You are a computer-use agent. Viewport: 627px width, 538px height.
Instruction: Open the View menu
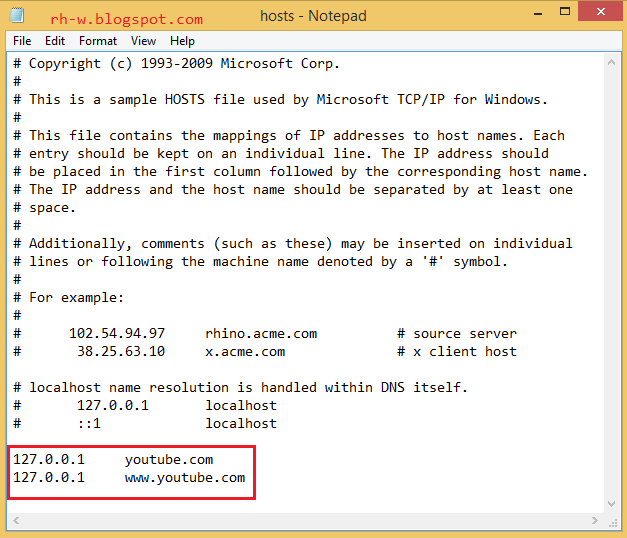tap(143, 41)
